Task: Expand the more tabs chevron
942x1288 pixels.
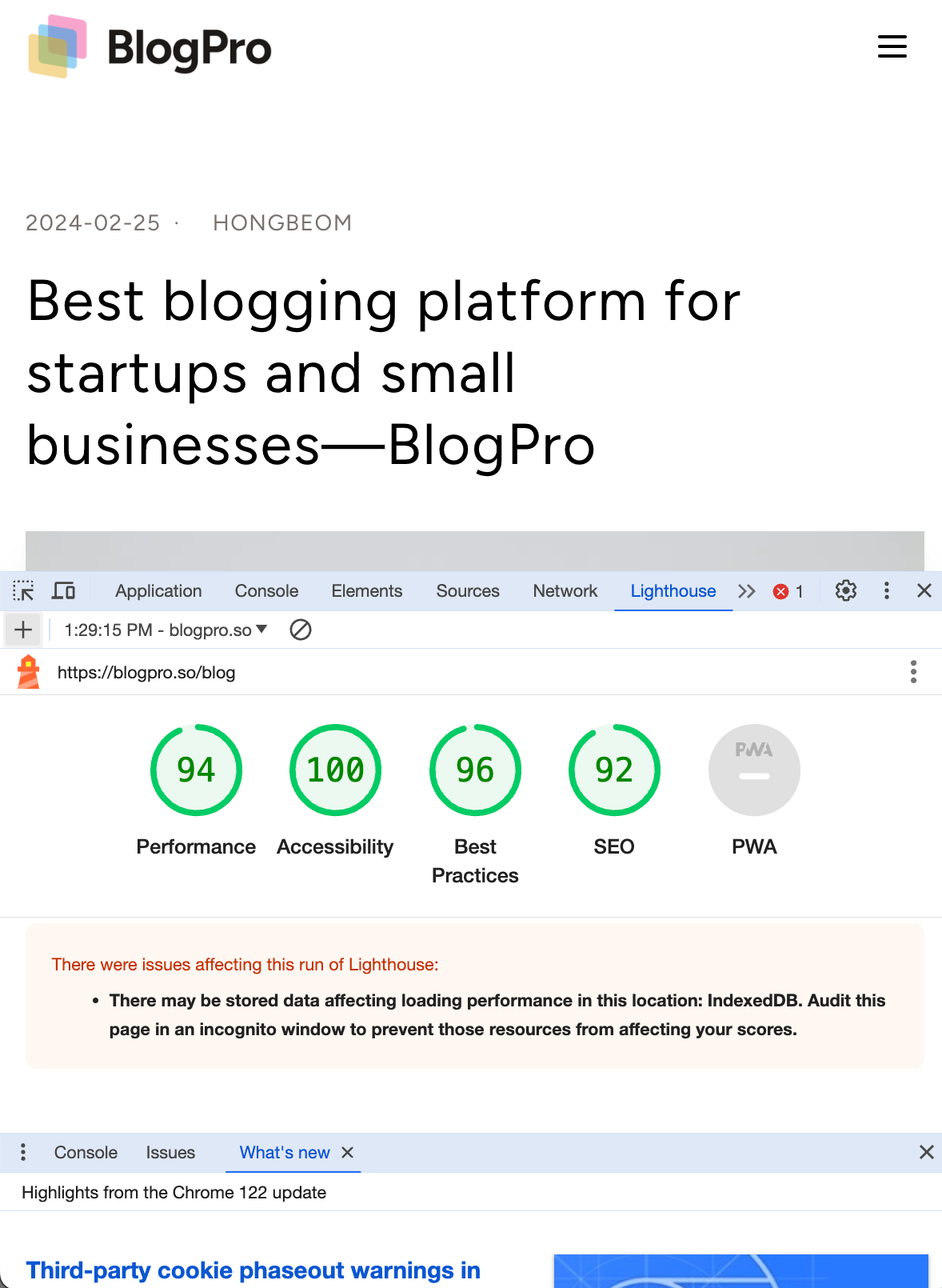Action: click(746, 591)
